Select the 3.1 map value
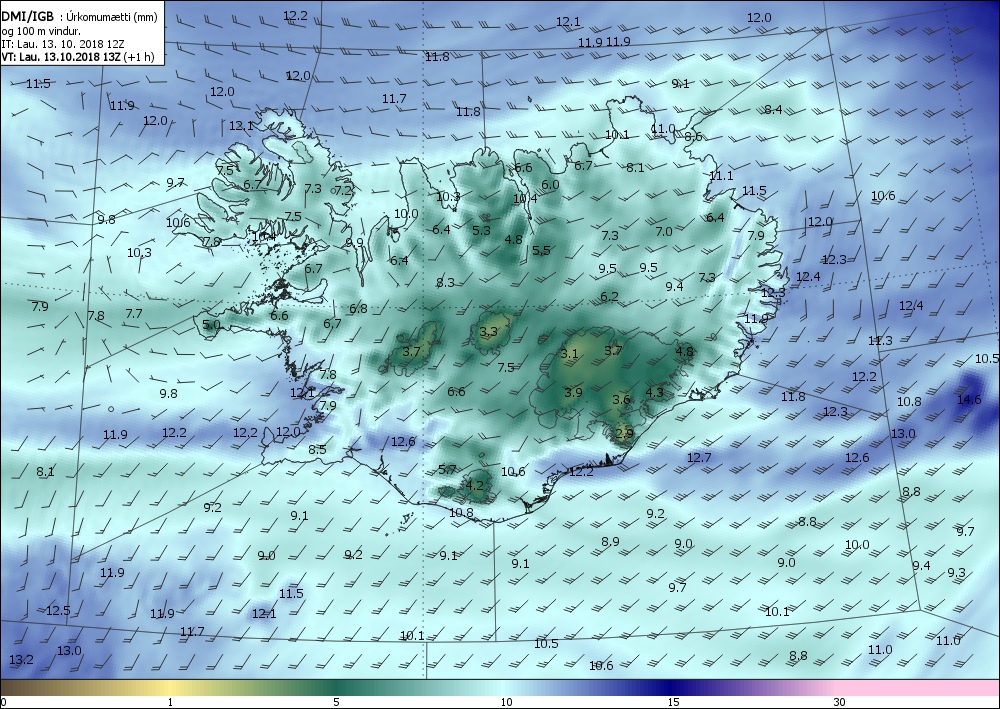Screen dimensions: 1000x709 click(569, 354)
